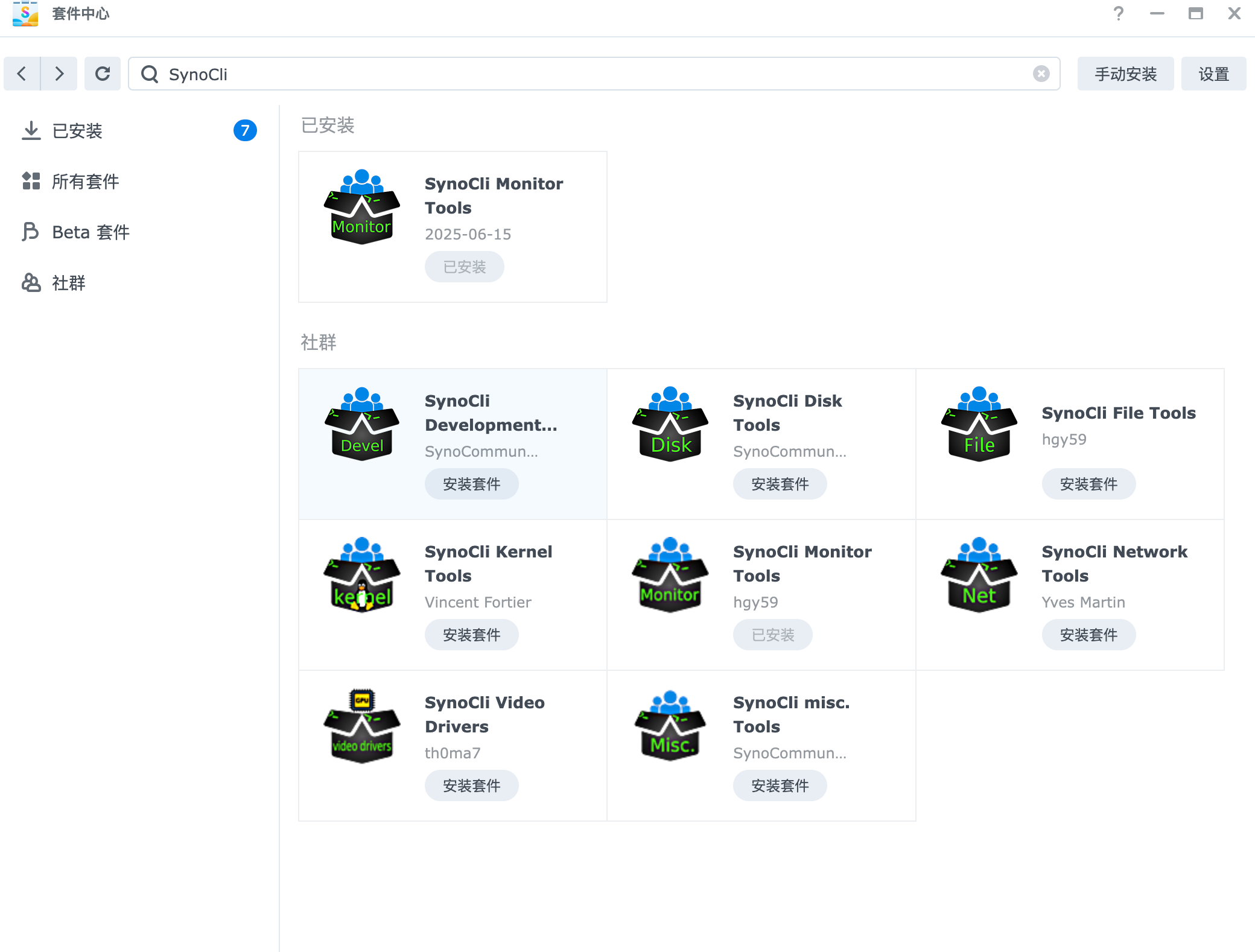Select the Beta 套件 sidebar item

[x=91, y=232]
